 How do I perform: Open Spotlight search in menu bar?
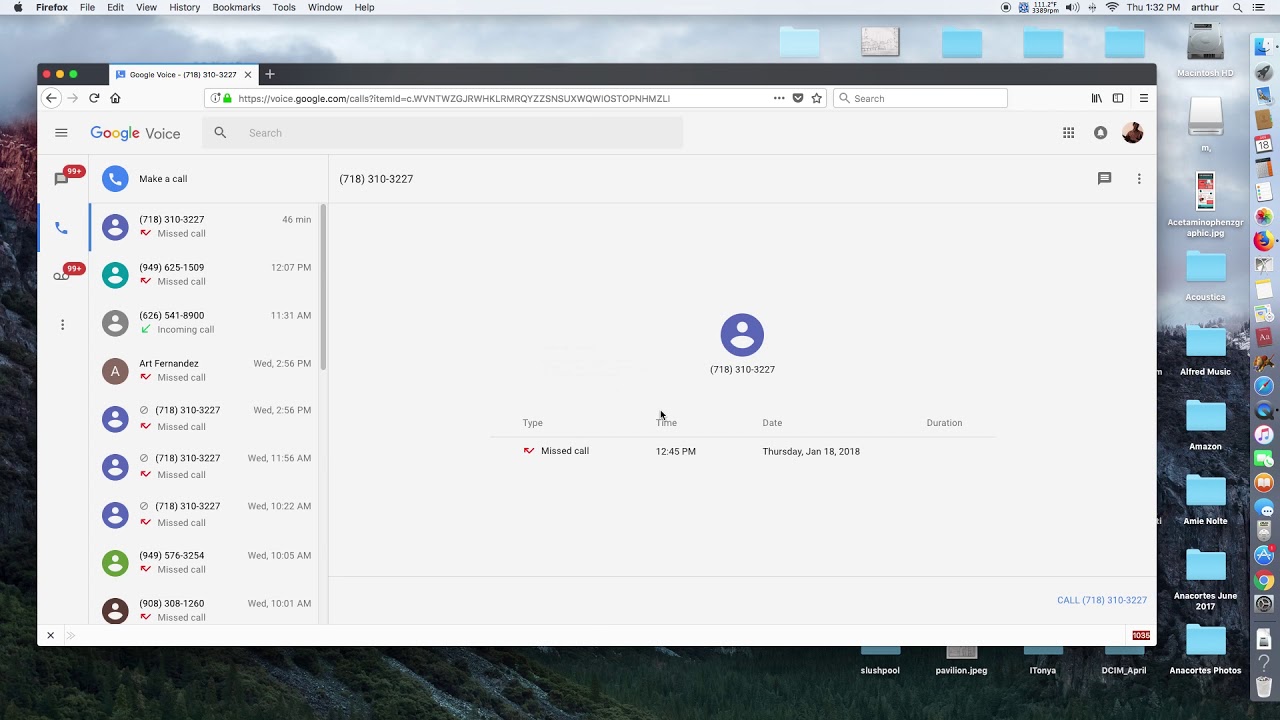pos(1237,7)
